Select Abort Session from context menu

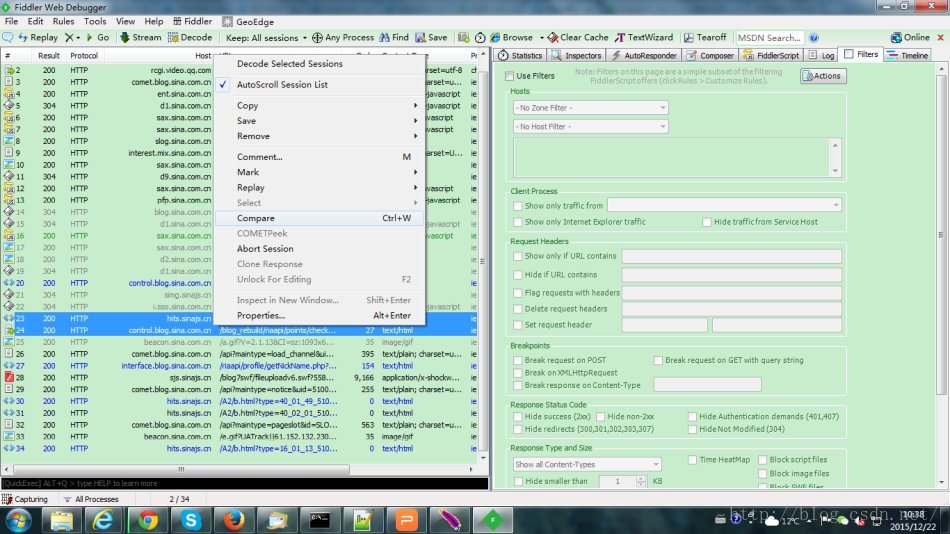319,249
